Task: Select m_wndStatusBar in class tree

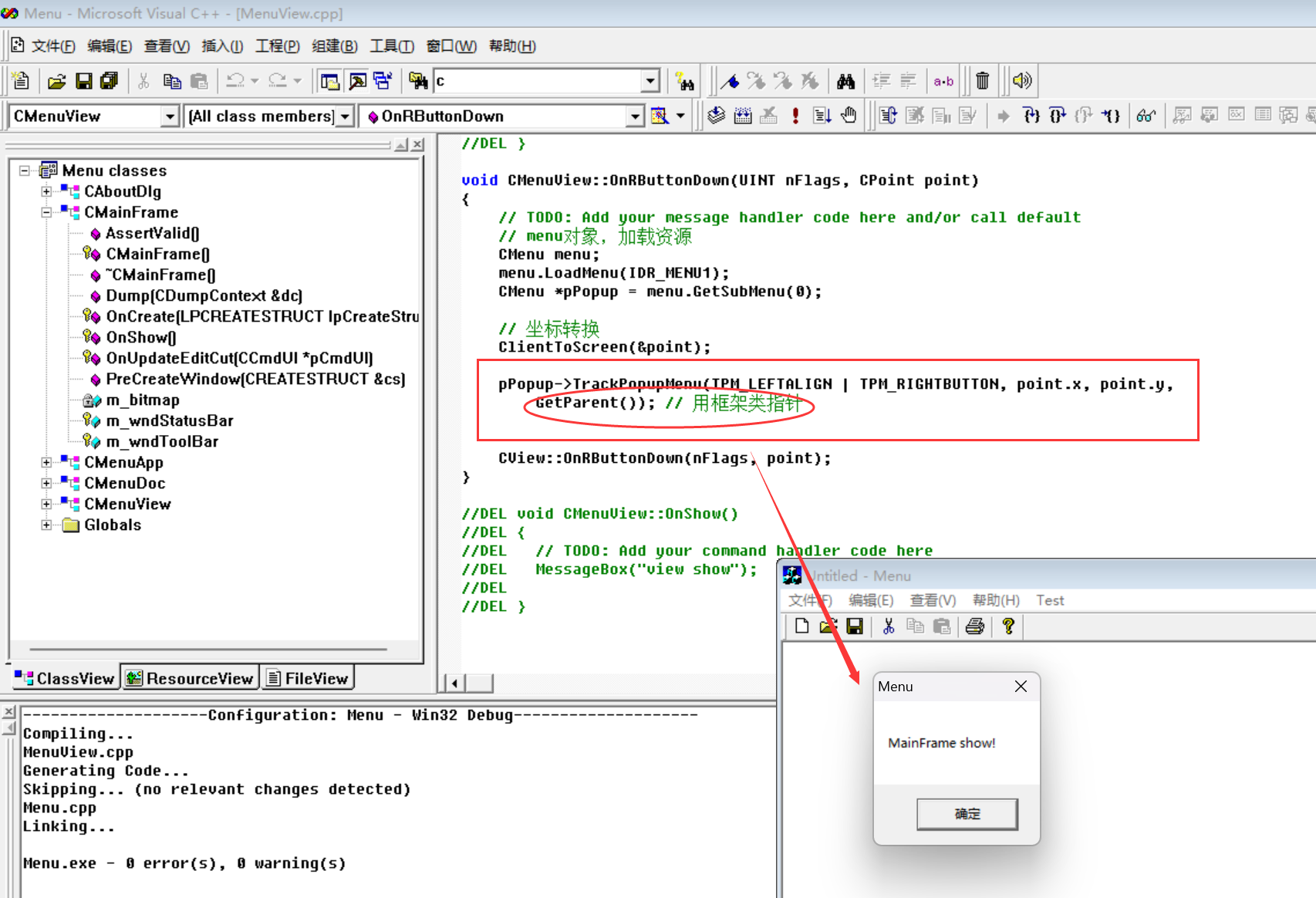Action: [170, 420]
